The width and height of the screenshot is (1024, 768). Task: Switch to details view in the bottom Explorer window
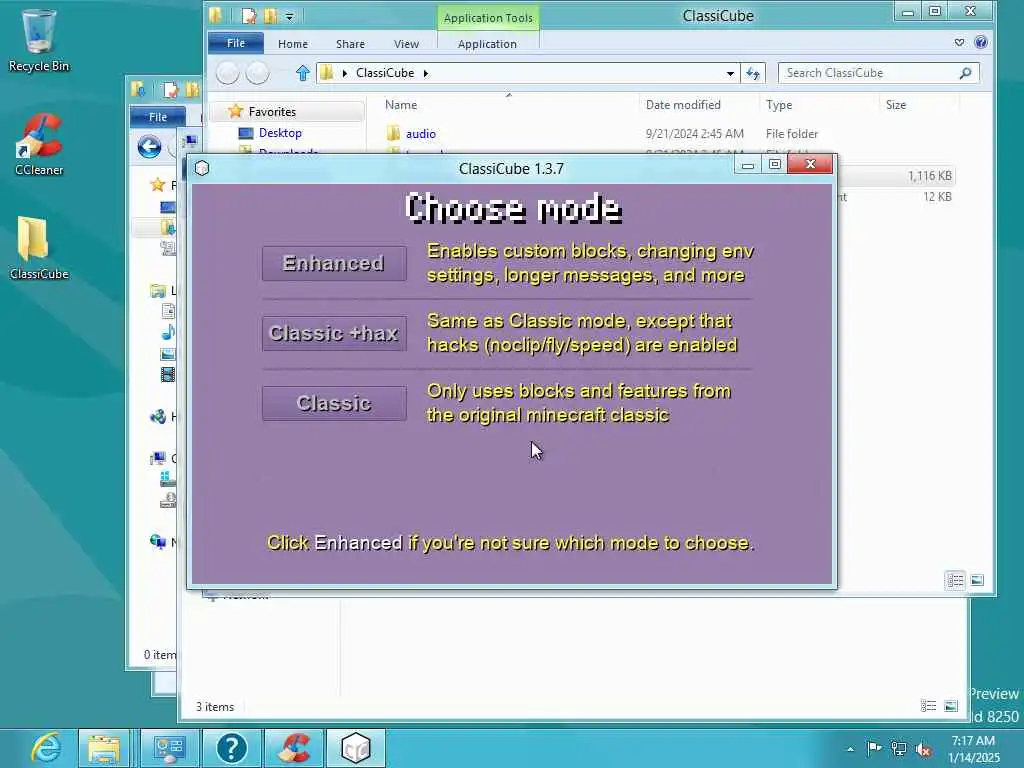928,706
